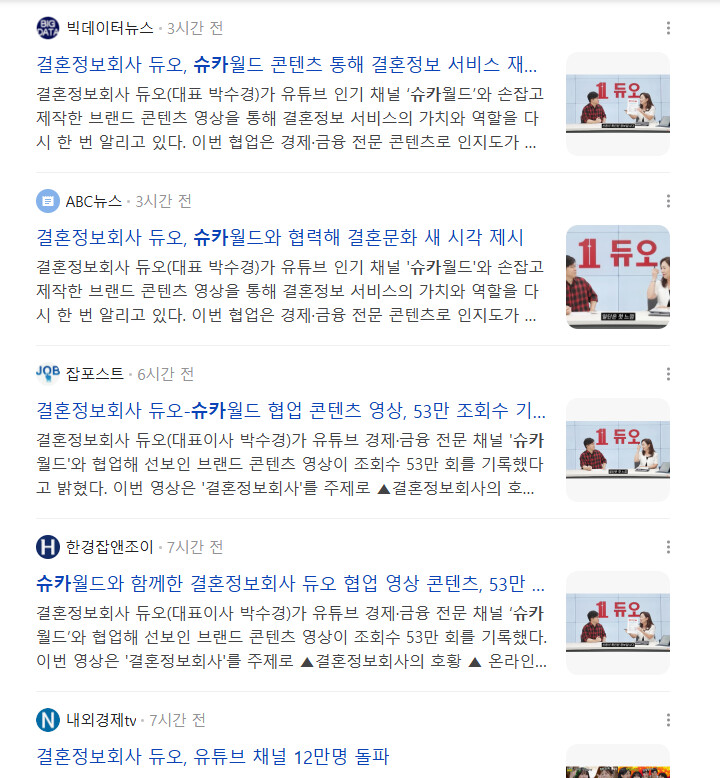This screenshot has height=778, width=720.
Task: Click the 한경잡앤조이 H logo icon
Action: 48,547
